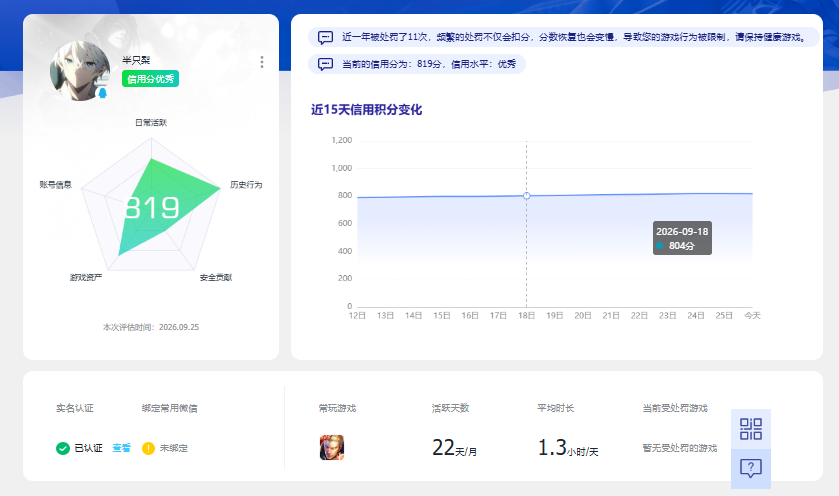Click the 今天 axis label

(752, 316)
